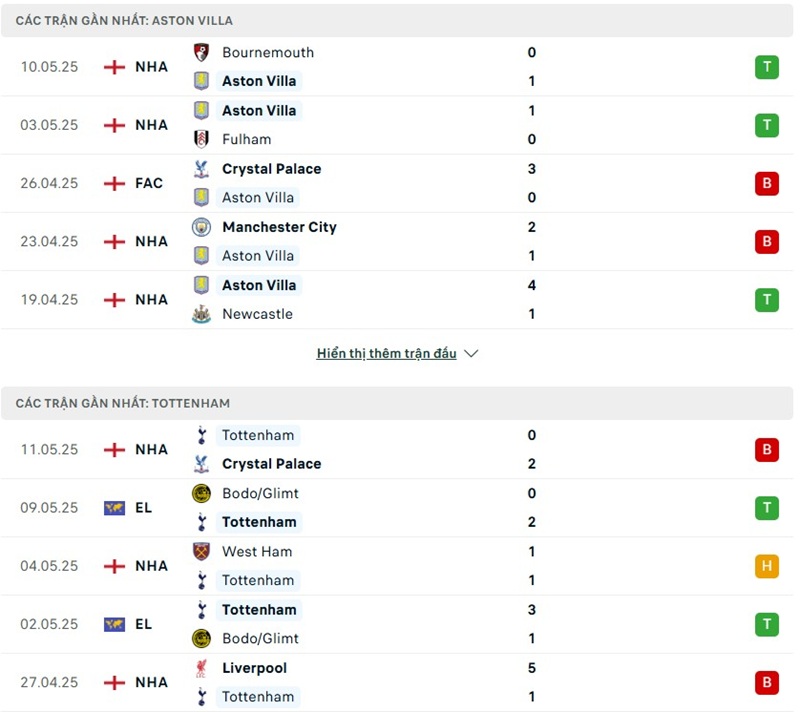Screen dimensions: 800x712
Task: Click the Liverpool club crest icon
Action: coord(201,668)
